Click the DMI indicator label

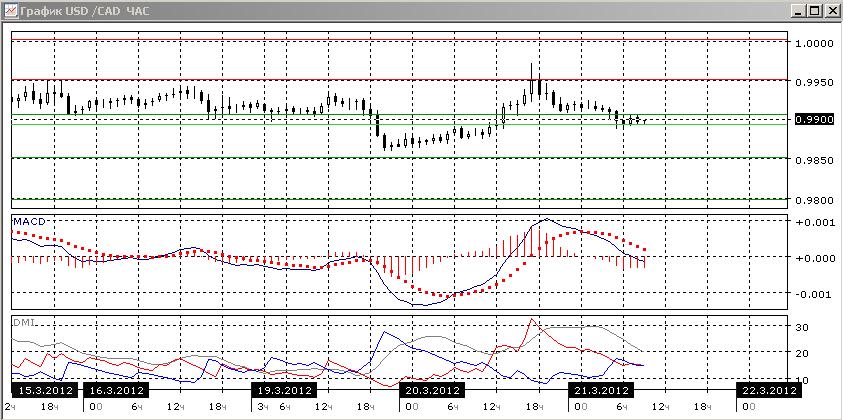[23, 321]
